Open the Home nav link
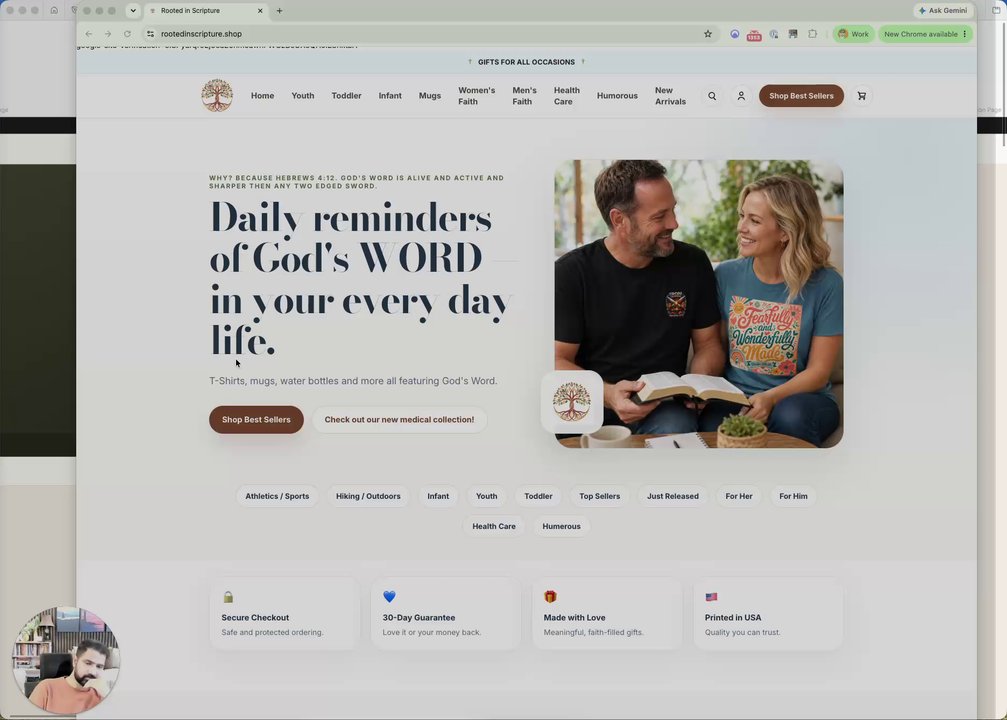The width and height of the screenshot is (1007, 720). coord(262,96)
